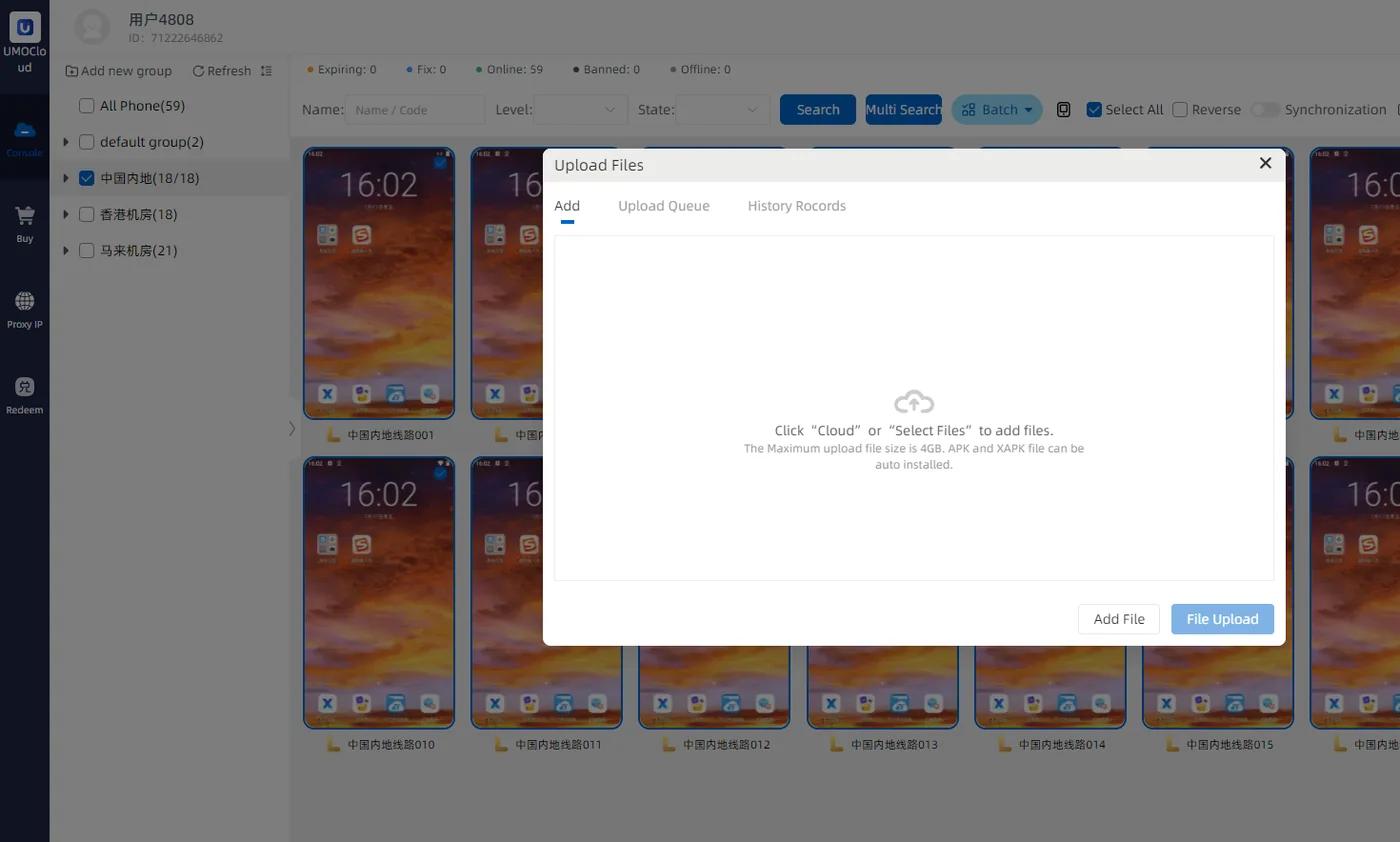The width and height of the screenshot is (1400, 842).
Task: Click folder icon of 中国内地线路014
Action: (1006, 744)
